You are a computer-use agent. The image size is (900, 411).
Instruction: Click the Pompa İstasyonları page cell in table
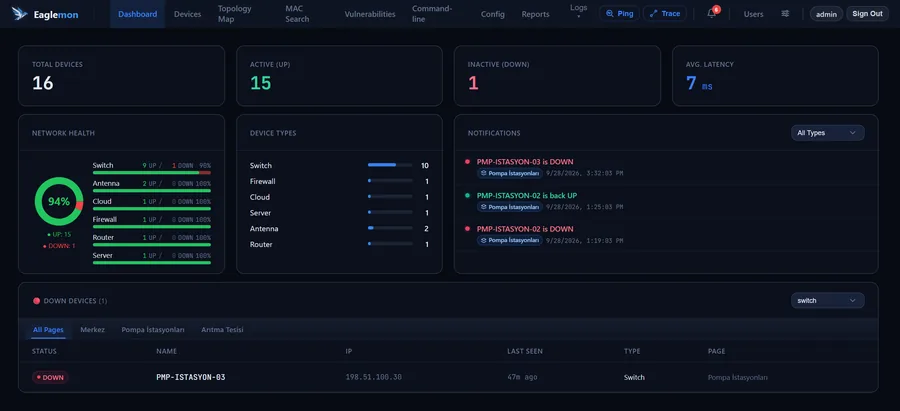[x=738, y=378]
